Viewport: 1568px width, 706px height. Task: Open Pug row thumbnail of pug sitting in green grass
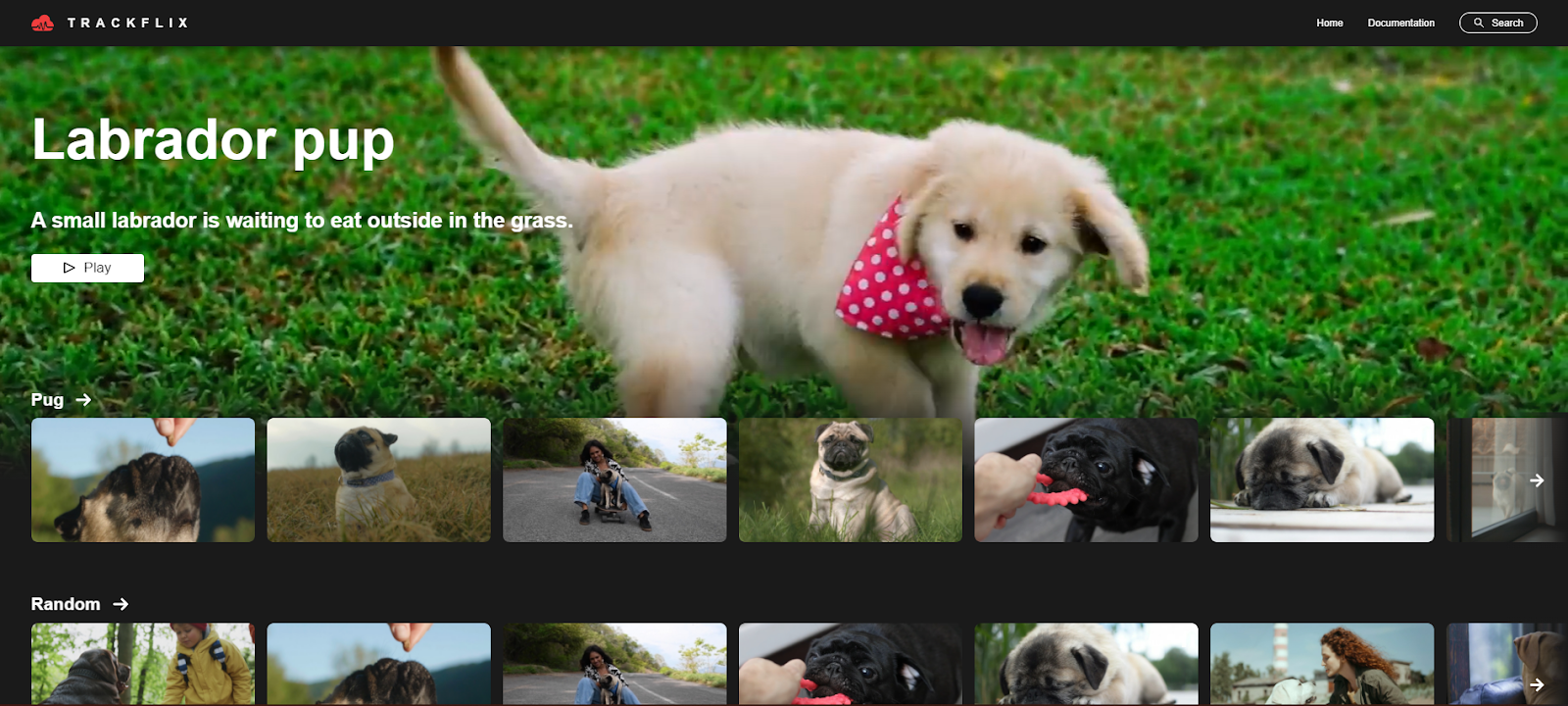(x=850, y=480)
